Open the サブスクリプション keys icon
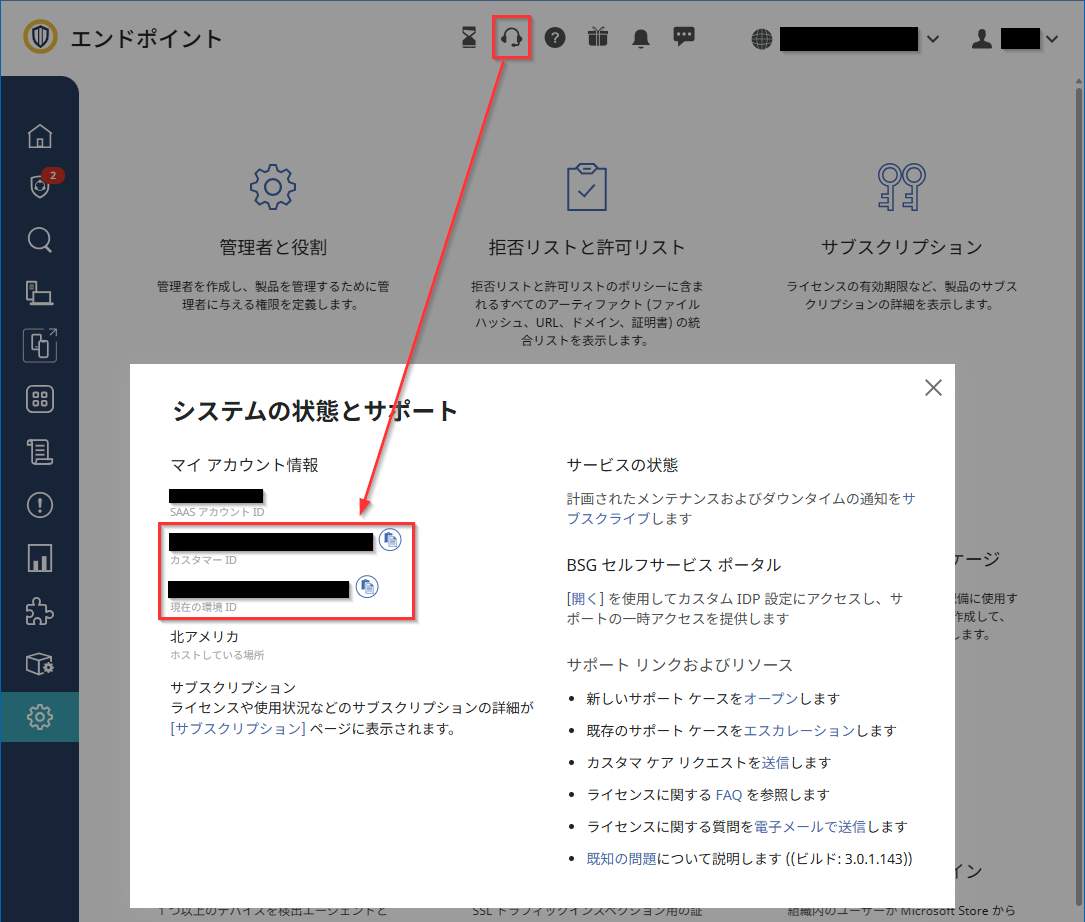1085x922 pixels. coord(902,187)
